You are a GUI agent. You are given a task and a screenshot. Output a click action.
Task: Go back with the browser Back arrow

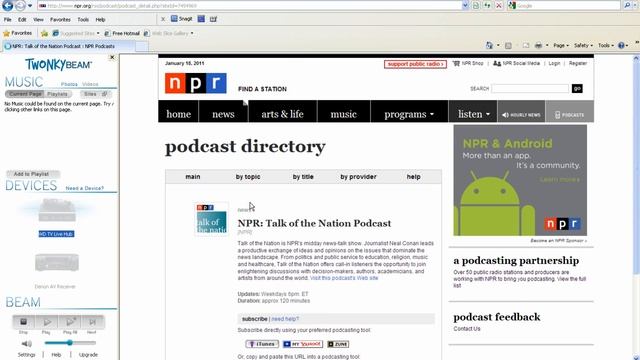click(x=7, y=5)
